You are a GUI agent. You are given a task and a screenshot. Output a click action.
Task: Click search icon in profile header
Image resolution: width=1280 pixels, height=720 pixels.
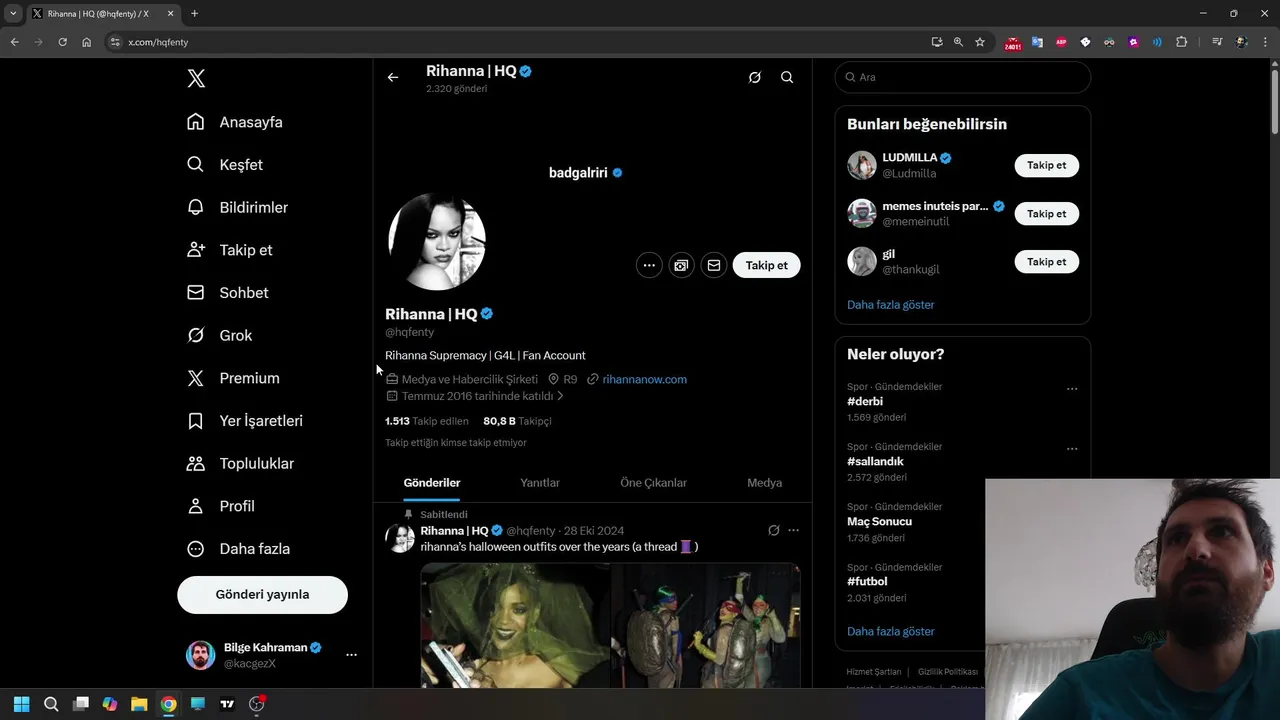coord(787,78)
